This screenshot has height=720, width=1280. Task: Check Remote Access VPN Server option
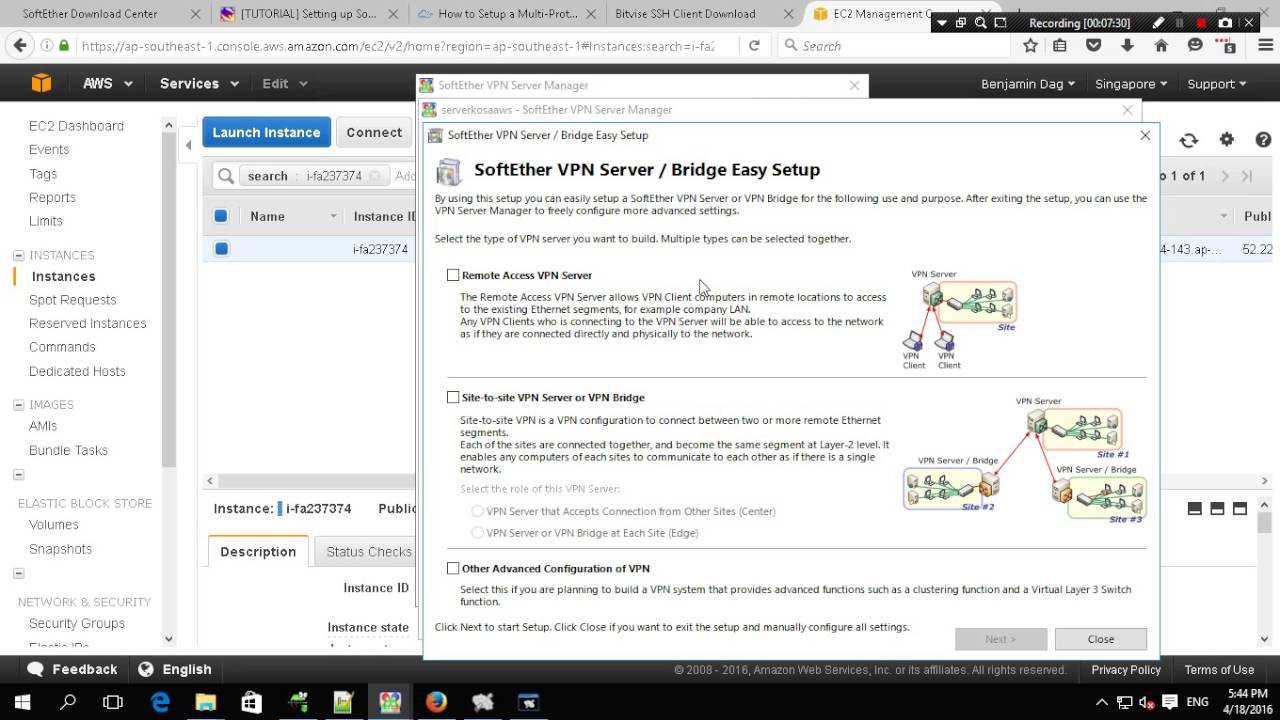coord(453,275)
